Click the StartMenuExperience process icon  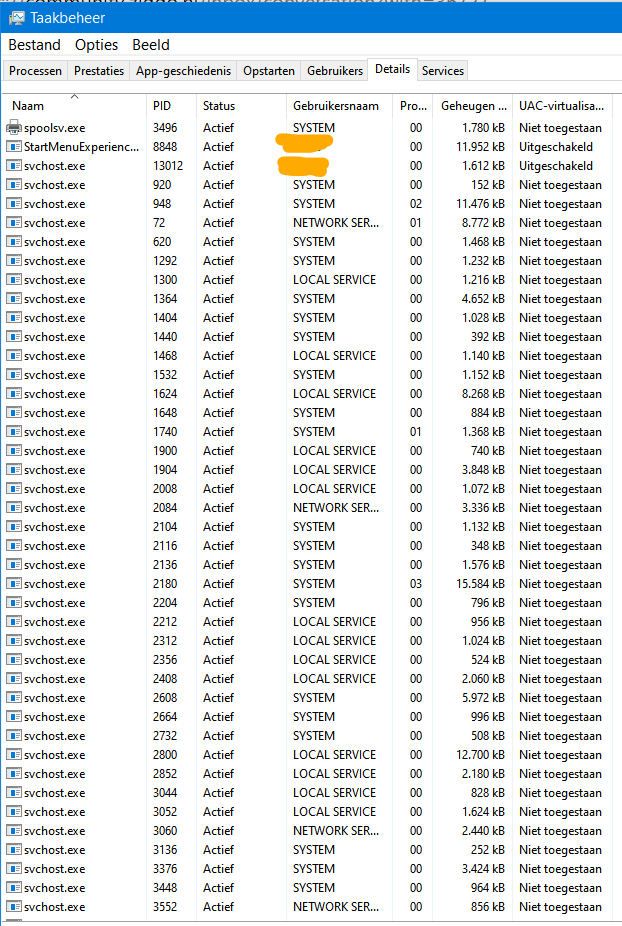click(x=14, y=147)
